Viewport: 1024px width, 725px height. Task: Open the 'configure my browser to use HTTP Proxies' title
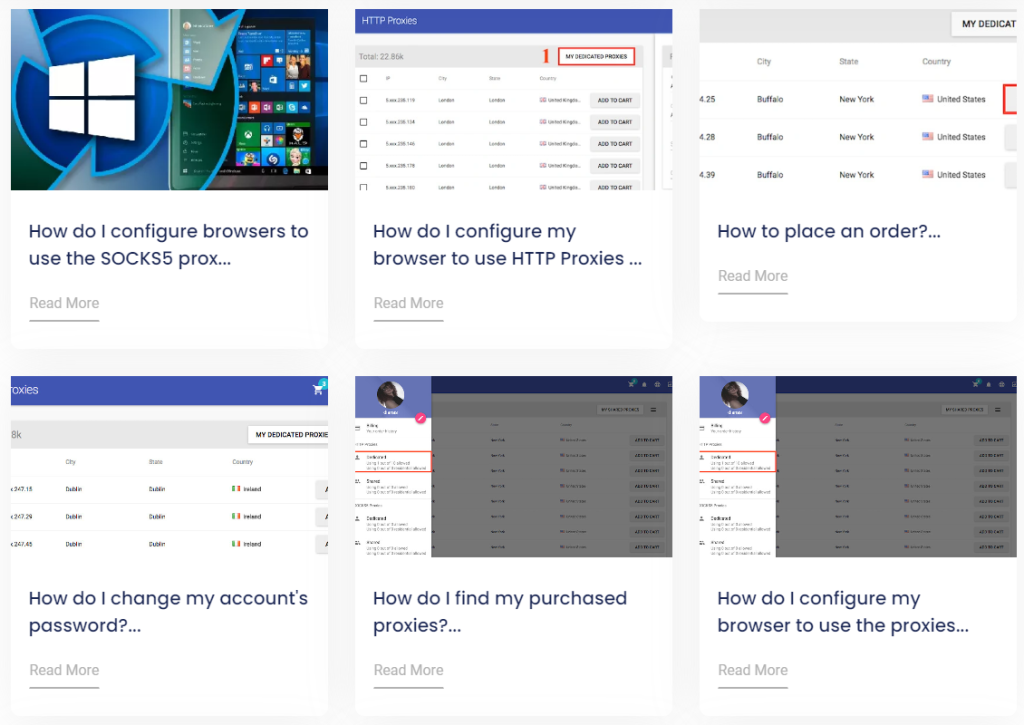[506, 245]
